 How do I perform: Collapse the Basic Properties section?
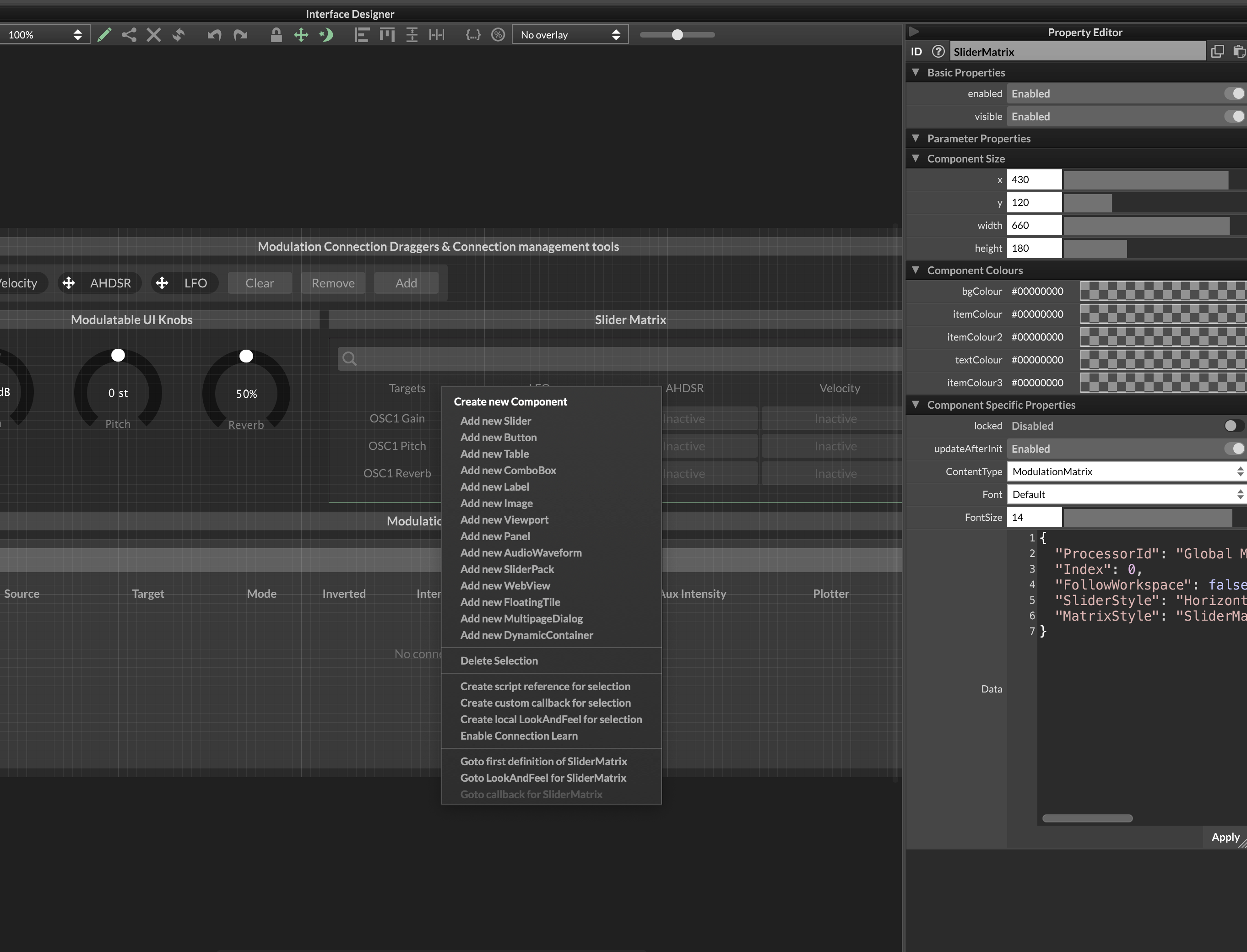(916, 72)
